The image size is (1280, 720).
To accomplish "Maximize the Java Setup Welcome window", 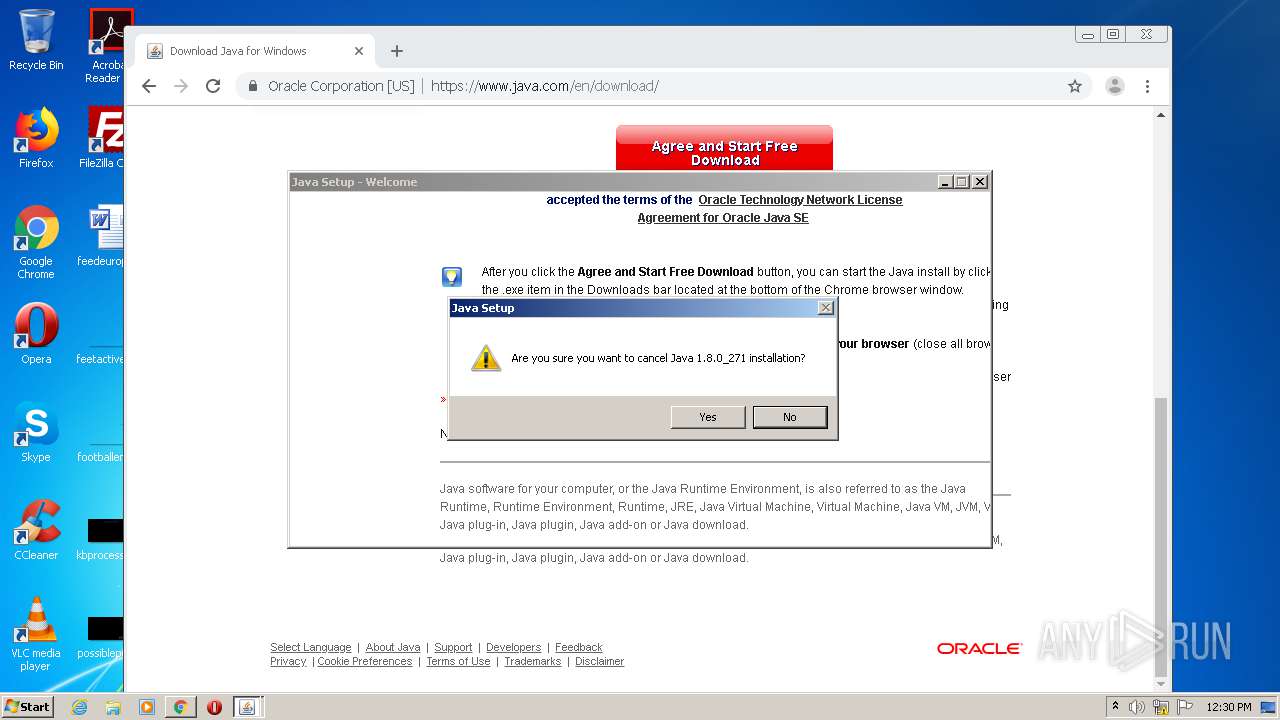I will pyautogui.click(x=962, y=182).
